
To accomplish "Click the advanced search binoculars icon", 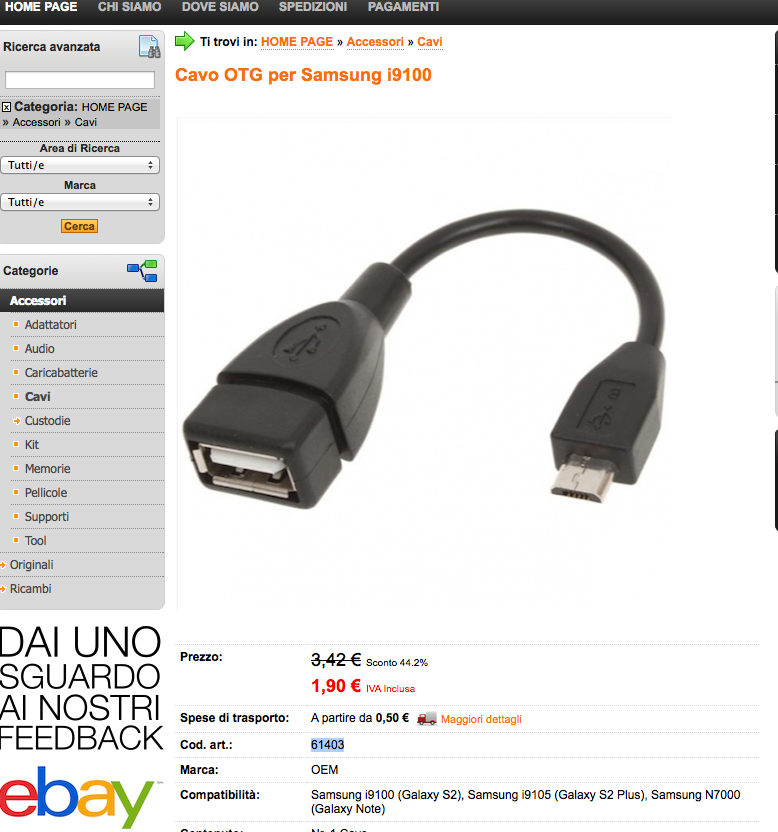I will point(149,47).
